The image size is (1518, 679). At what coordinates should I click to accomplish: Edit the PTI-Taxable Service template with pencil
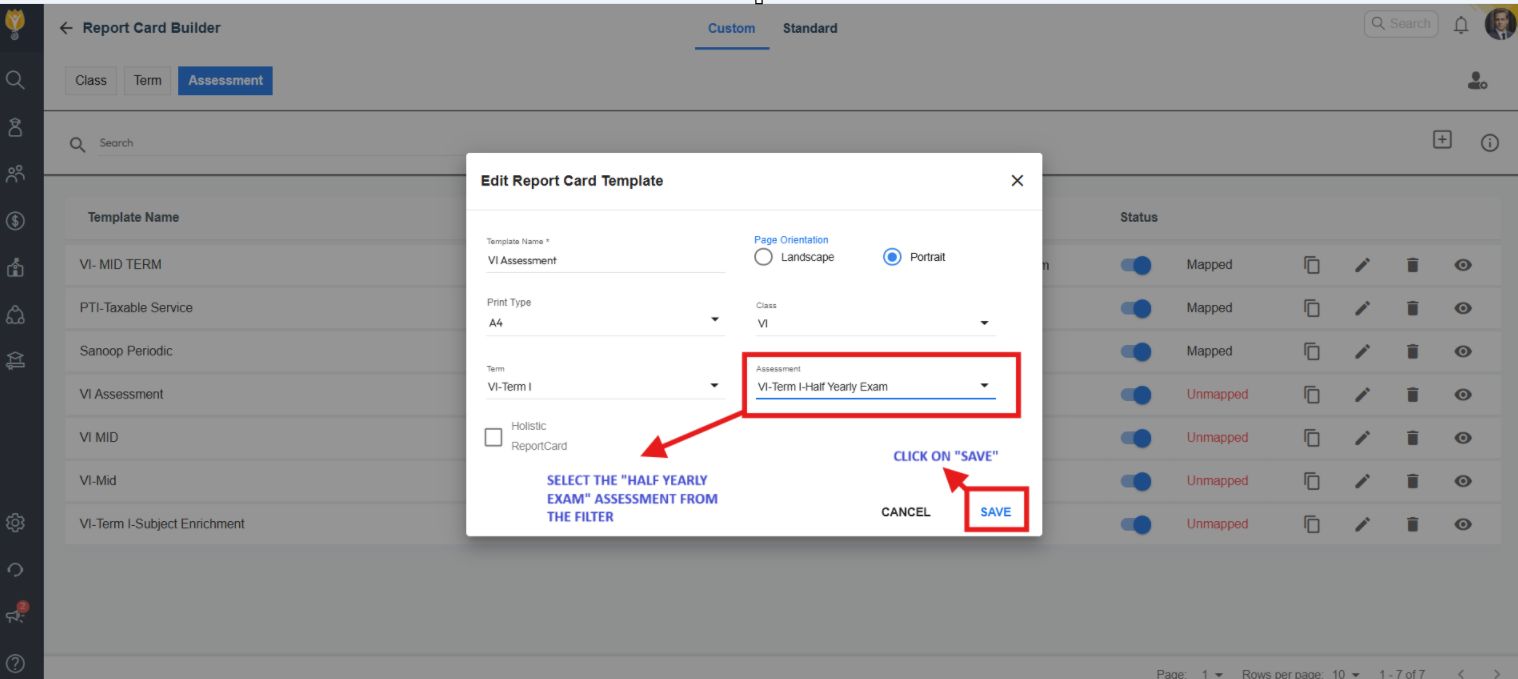[1362, 308]
